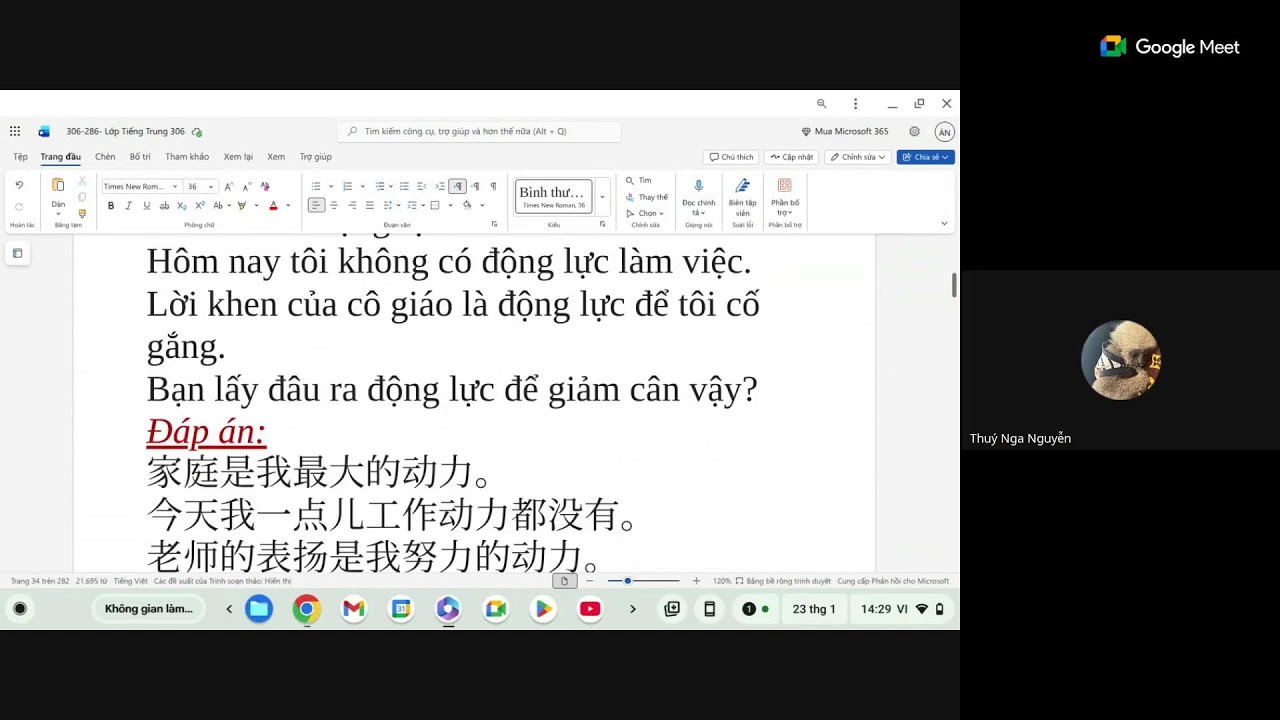Click the Không gian làm... shelf button
Screen dimensions: 1280x720
[x=149, y=609]
